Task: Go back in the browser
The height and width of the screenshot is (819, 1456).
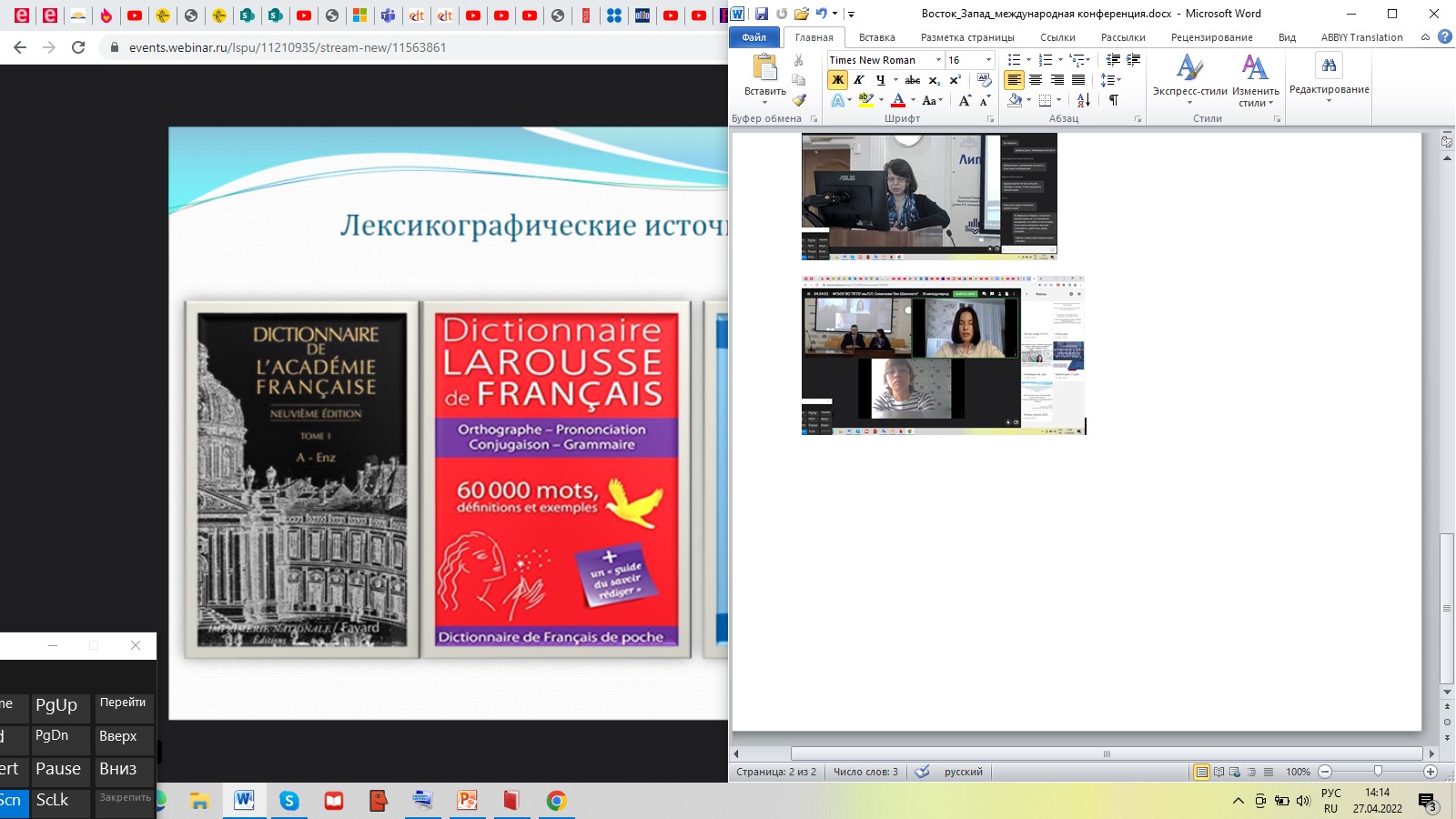Action: click(20, 47)
